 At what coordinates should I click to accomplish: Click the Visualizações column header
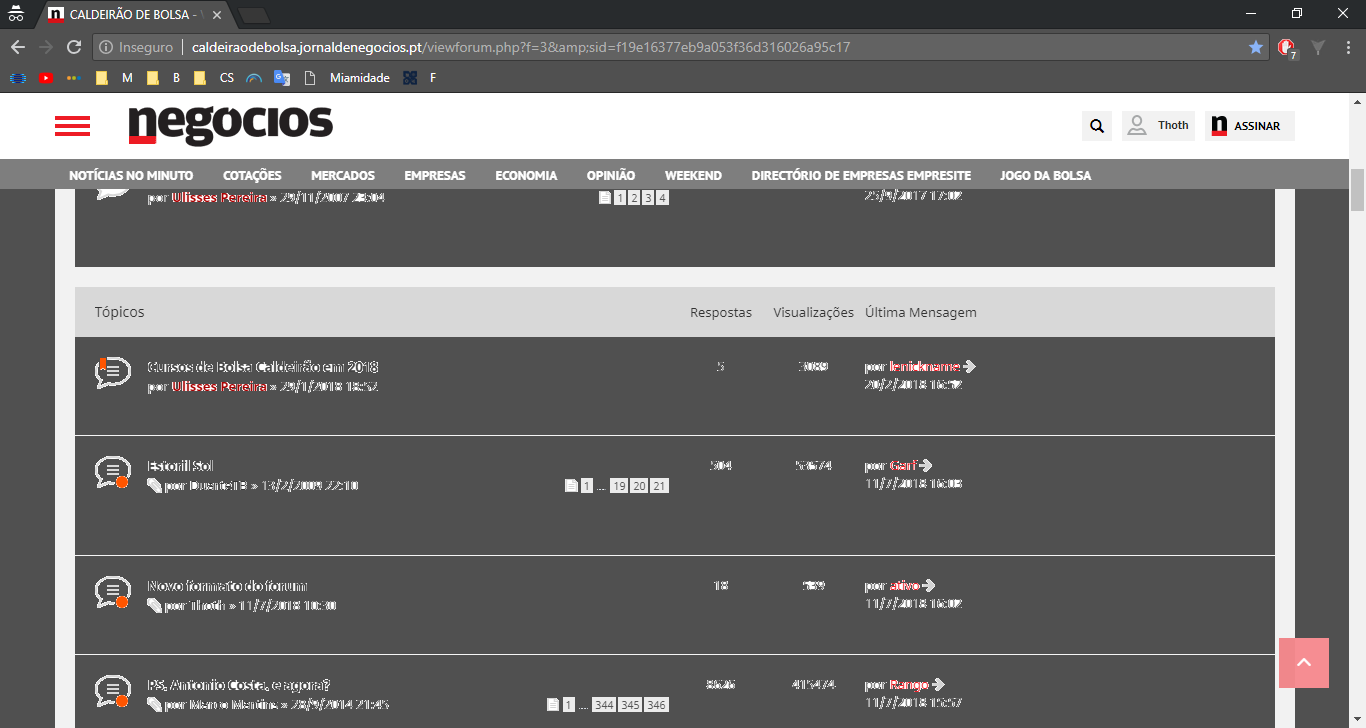point(814,312)
